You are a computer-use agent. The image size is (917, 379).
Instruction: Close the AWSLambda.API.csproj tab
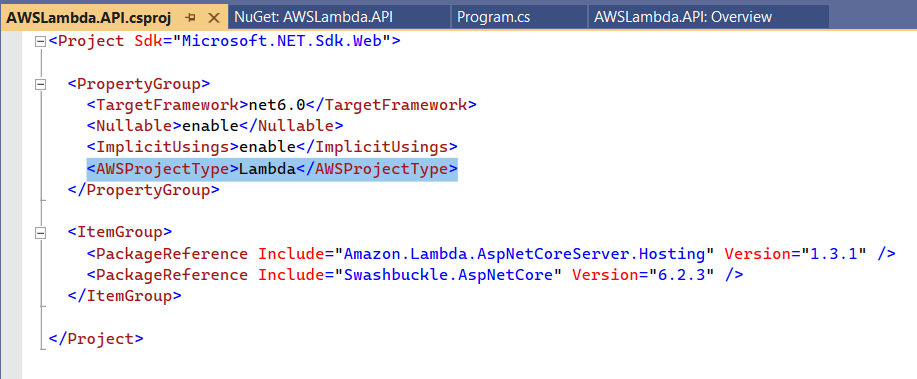[x=214, y=18]
